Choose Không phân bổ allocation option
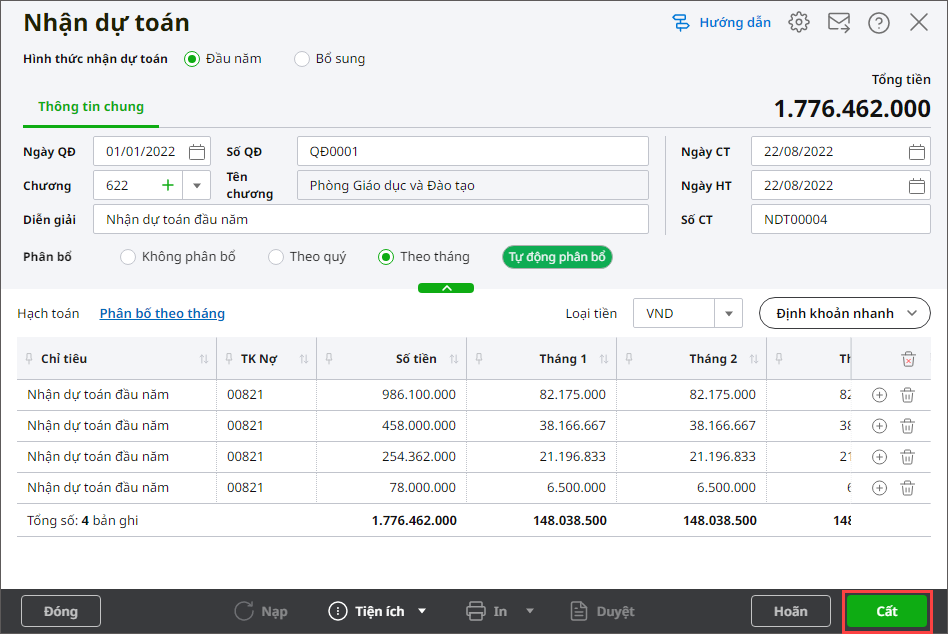The height and width of the screenshot is (634, 948). pyautogui.click(x=128, y=257)
